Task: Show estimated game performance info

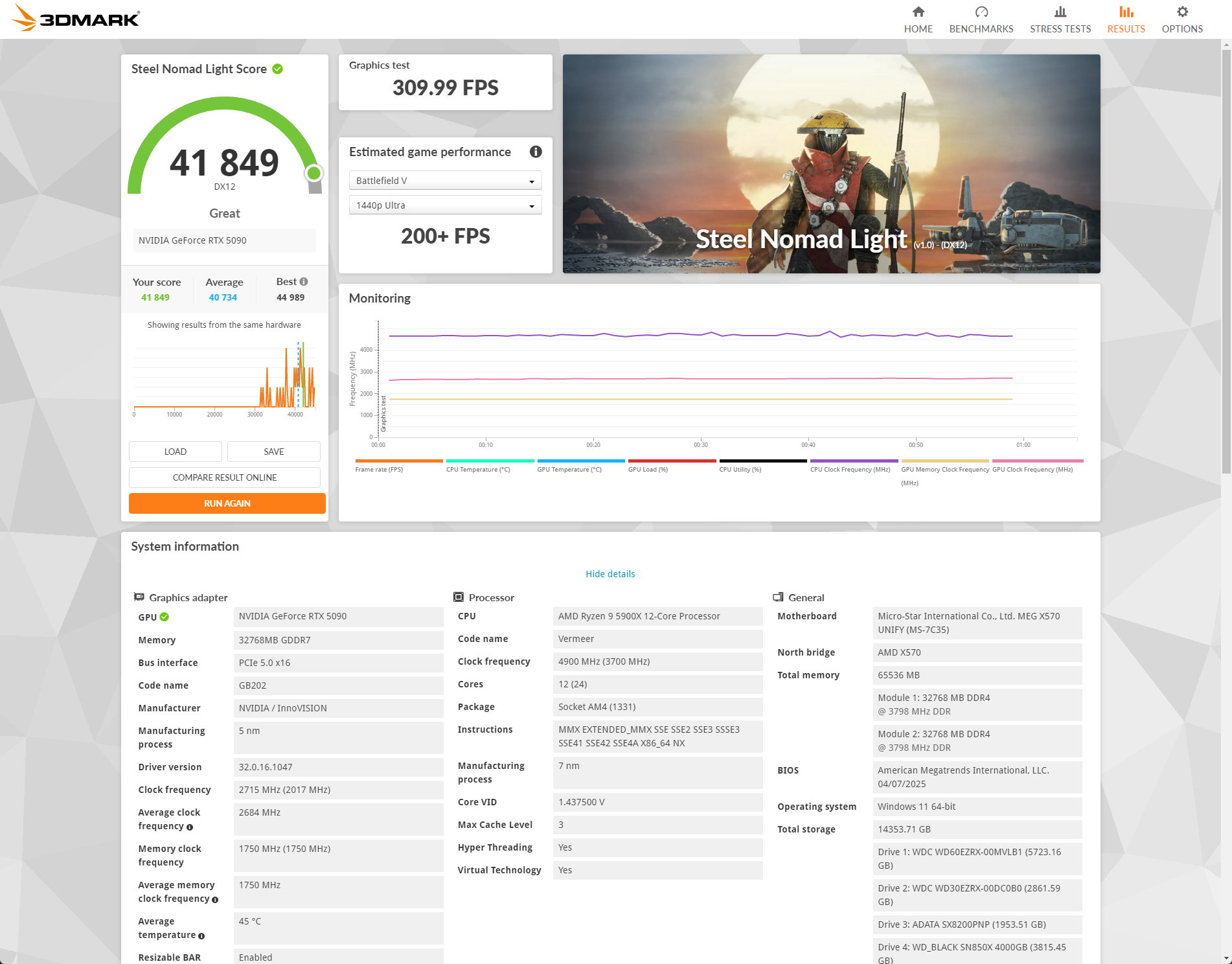Action: [x=535, y=152]
